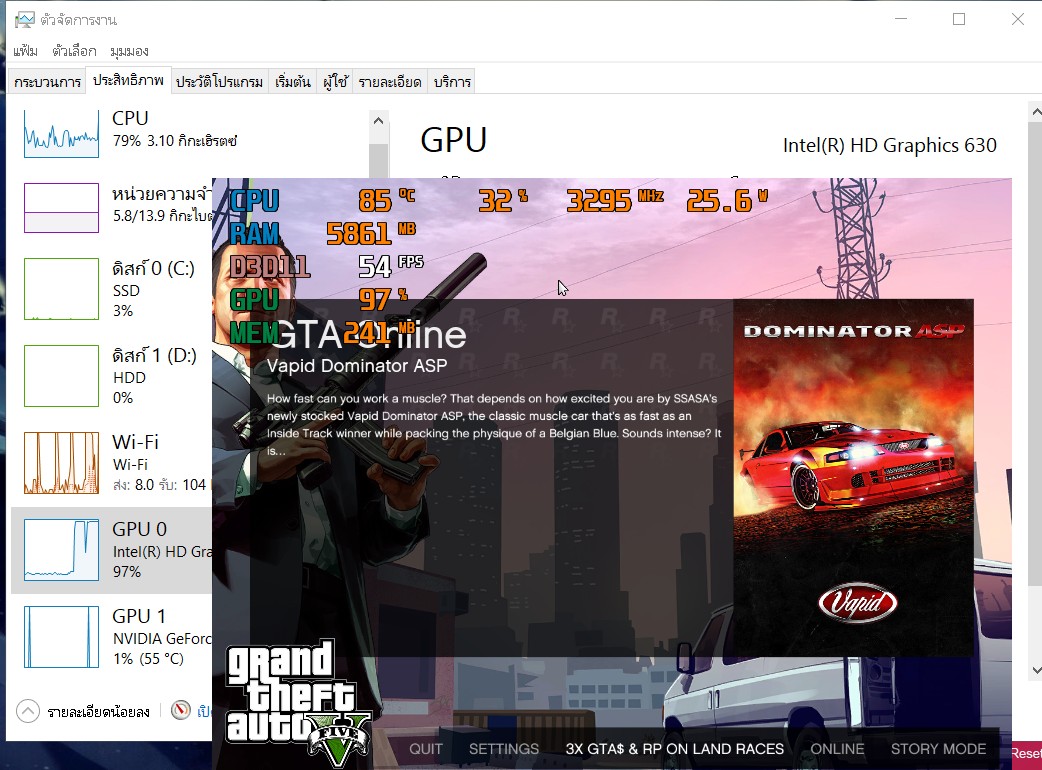This screenshot has height=770, width=1042.
Task: Maximize the Task Manager window
Action: [x=959, y=19]
